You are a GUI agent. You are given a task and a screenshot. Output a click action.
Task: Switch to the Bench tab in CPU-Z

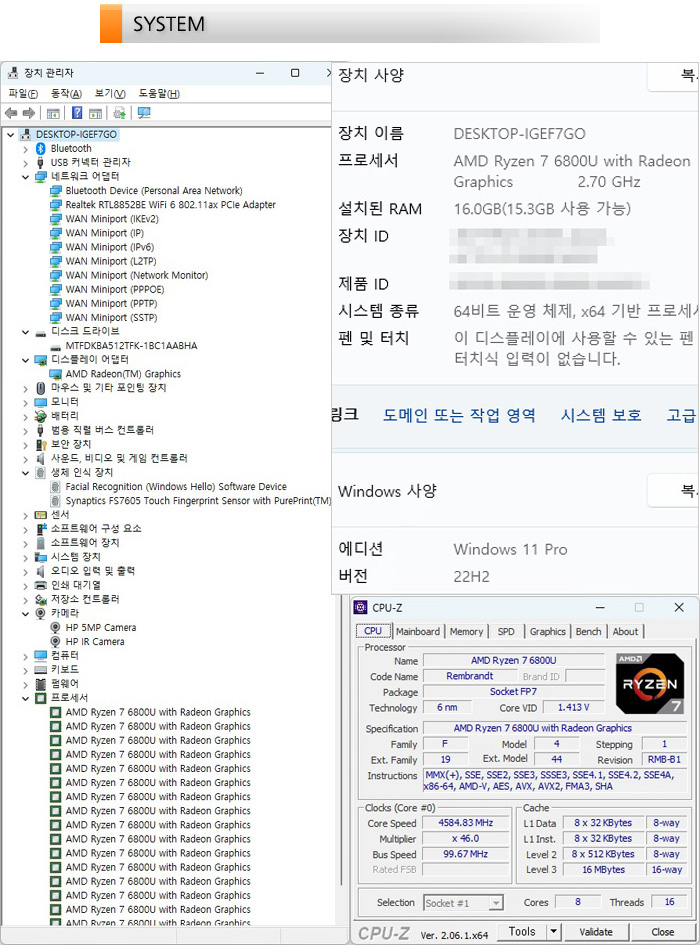588,631
